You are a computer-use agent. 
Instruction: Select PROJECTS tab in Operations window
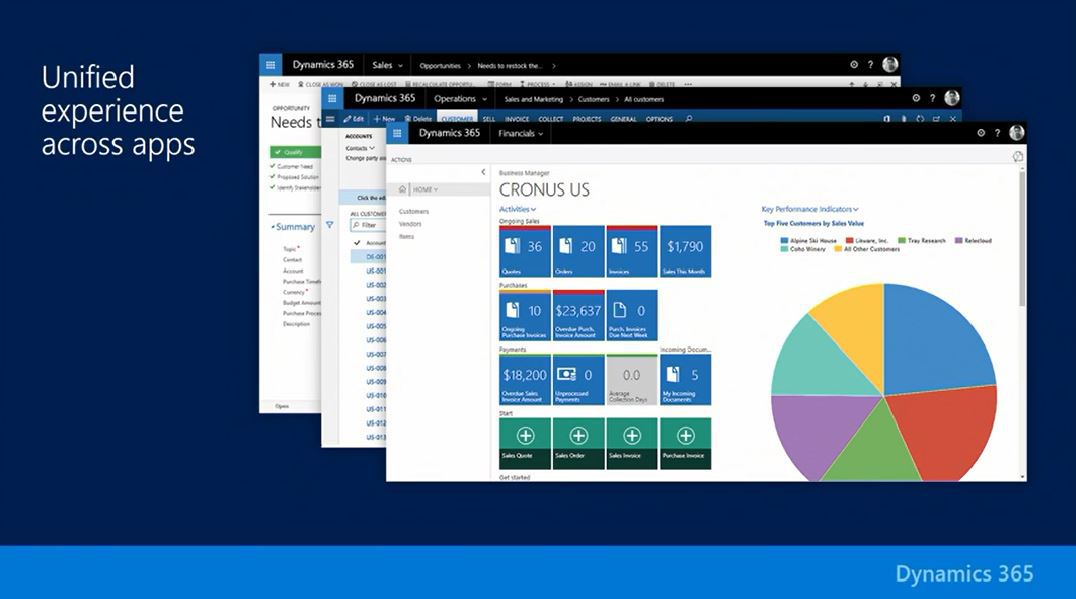click(x=587, y=119)
